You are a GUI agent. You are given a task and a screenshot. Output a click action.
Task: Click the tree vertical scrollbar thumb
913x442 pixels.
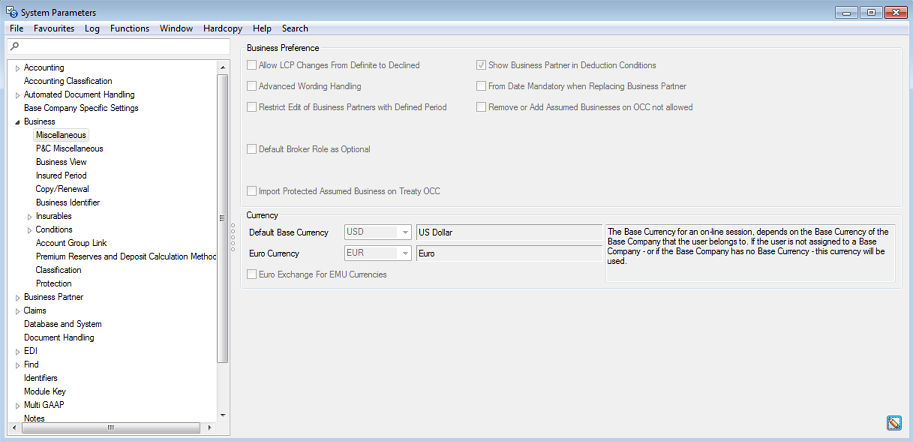222,218
